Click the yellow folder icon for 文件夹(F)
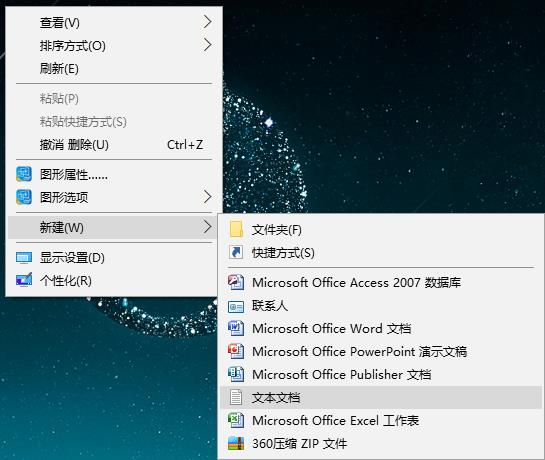Screen dimensions: 545x460 point(236,229)
